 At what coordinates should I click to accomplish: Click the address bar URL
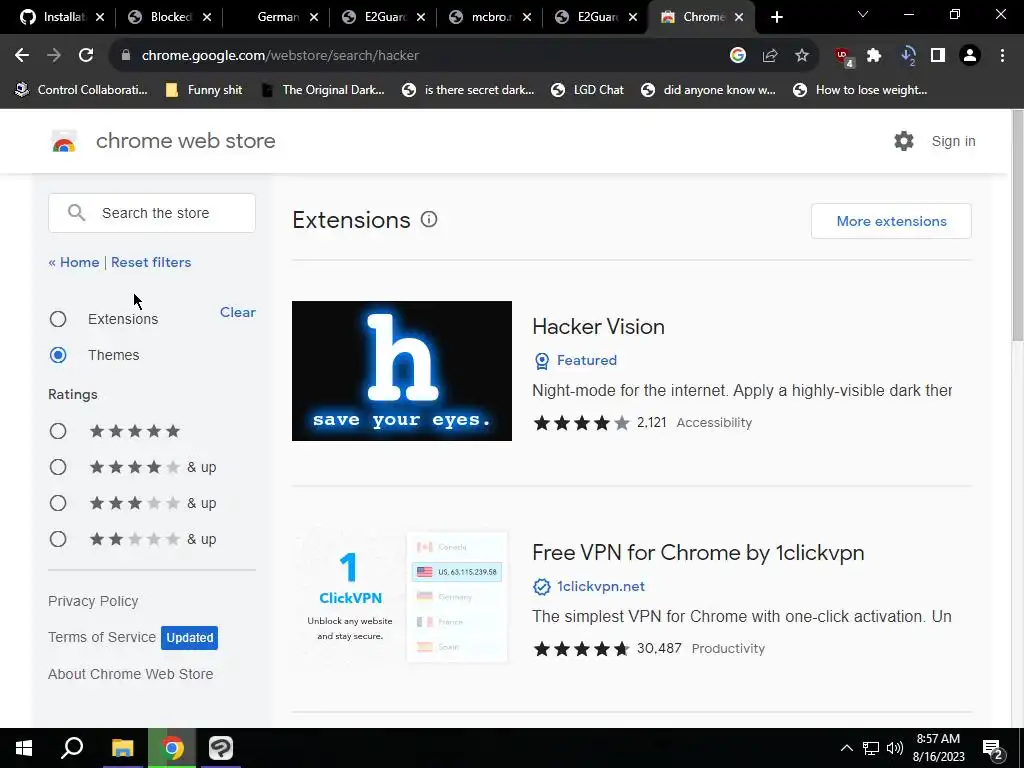pyautogui.click(x=280, y=56)
